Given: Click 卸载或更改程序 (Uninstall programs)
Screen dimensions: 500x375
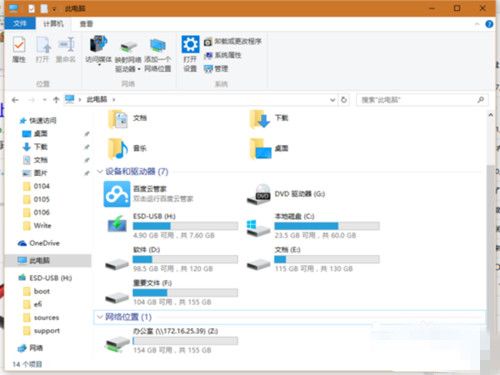Looking at the screenshot, I should pyautogui.click(x=233, y=42).
